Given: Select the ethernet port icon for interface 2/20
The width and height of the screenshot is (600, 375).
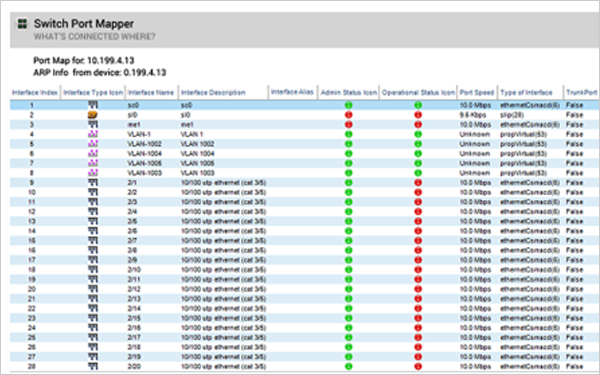Looking at the screenshot, I should point(93,366).
